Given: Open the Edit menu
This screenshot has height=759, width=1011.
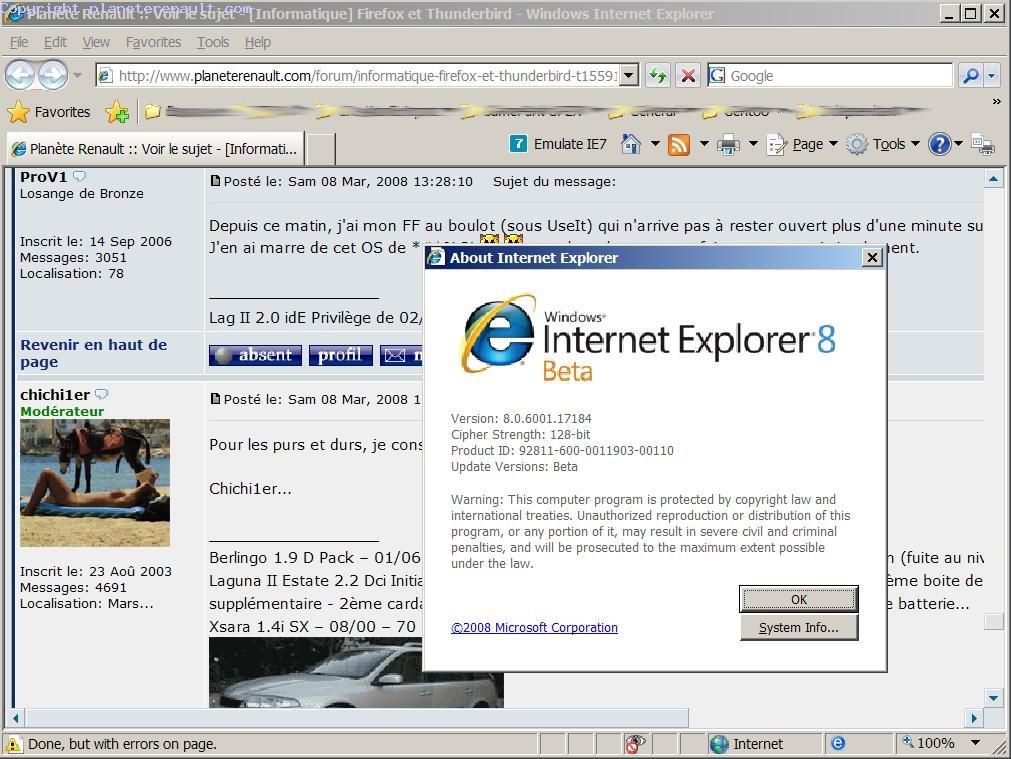Looking at the screenshot, I should (55, 42).
